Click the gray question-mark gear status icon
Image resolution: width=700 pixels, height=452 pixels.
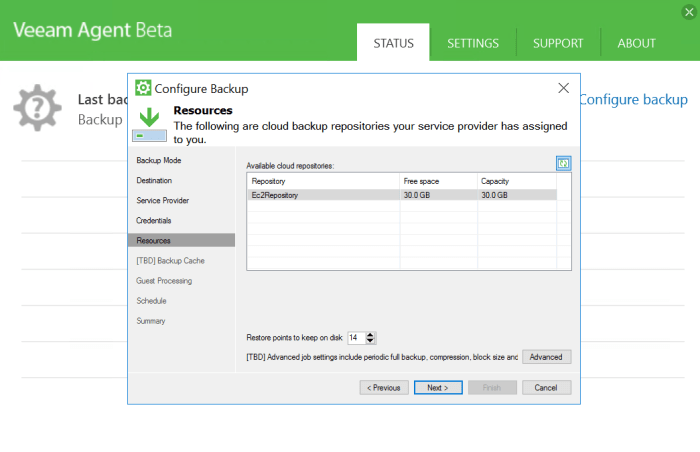pos(38,108)
